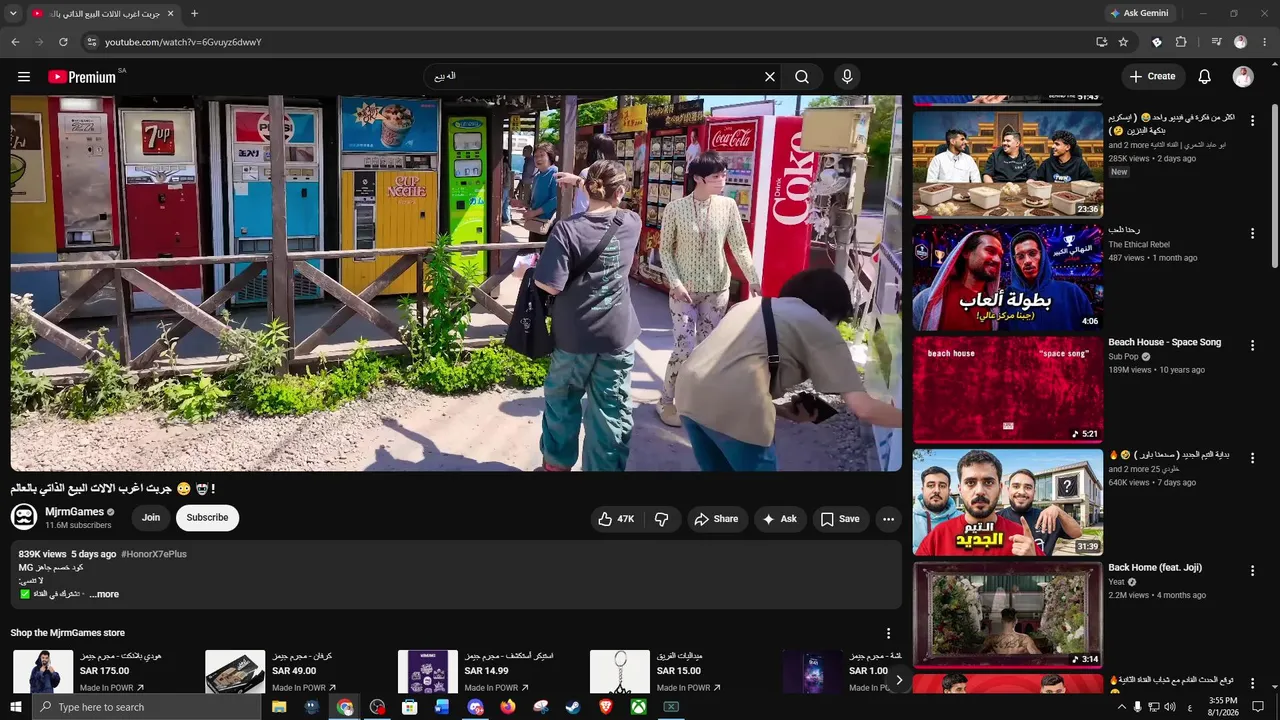Open Steam from the taskbar

point(573,707)
